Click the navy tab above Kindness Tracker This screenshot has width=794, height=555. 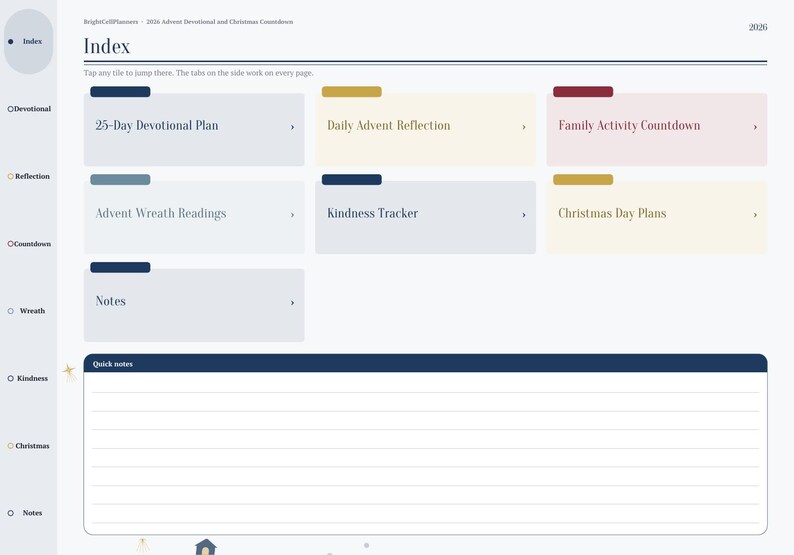tap(351, 179)
